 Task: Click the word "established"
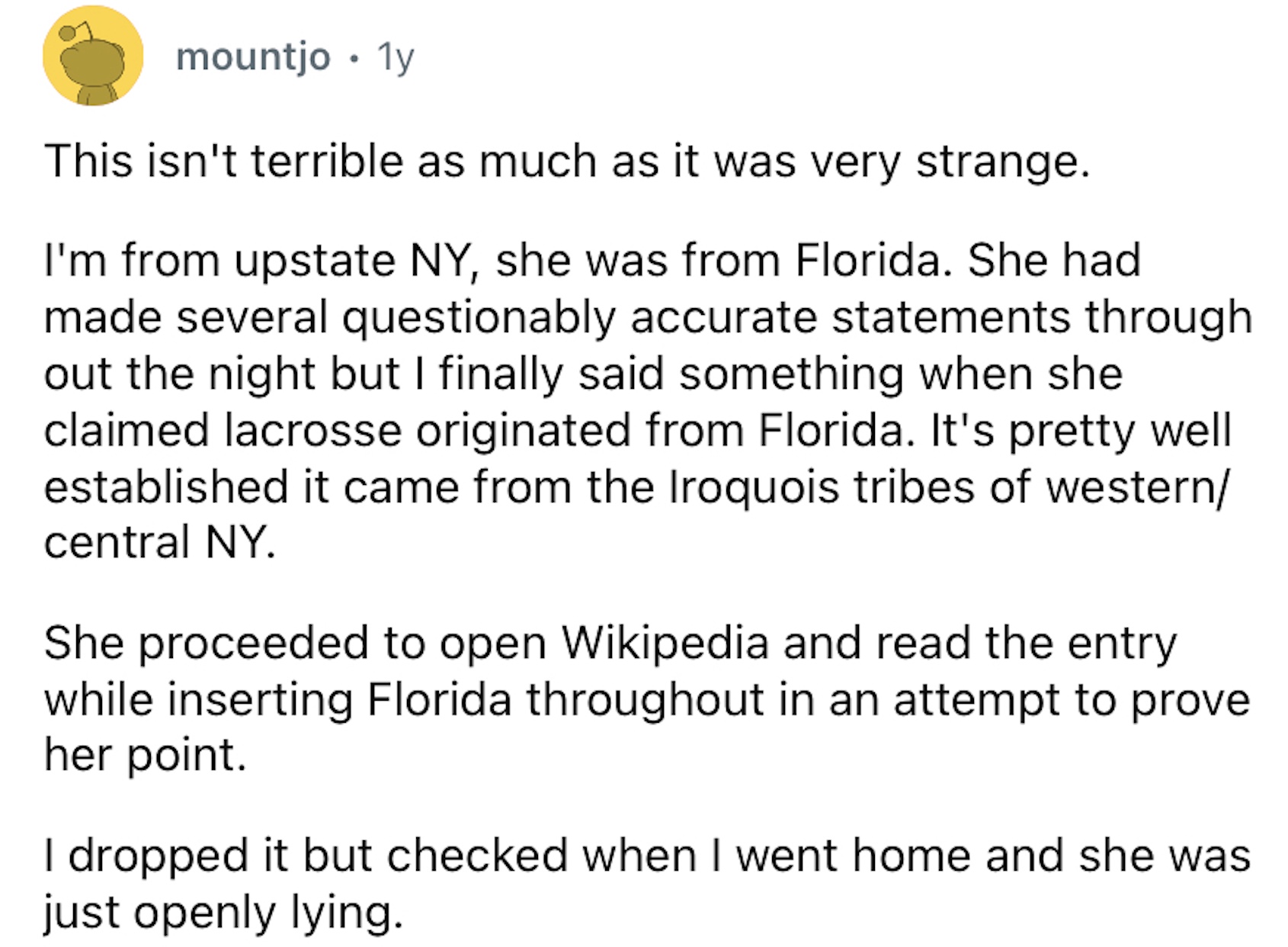point(165,486)
